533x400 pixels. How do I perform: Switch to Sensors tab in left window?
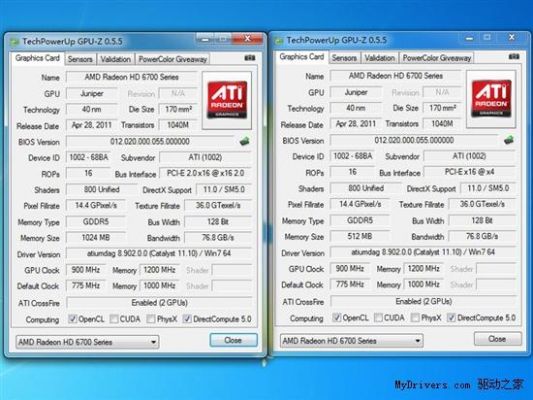(80, 59)
